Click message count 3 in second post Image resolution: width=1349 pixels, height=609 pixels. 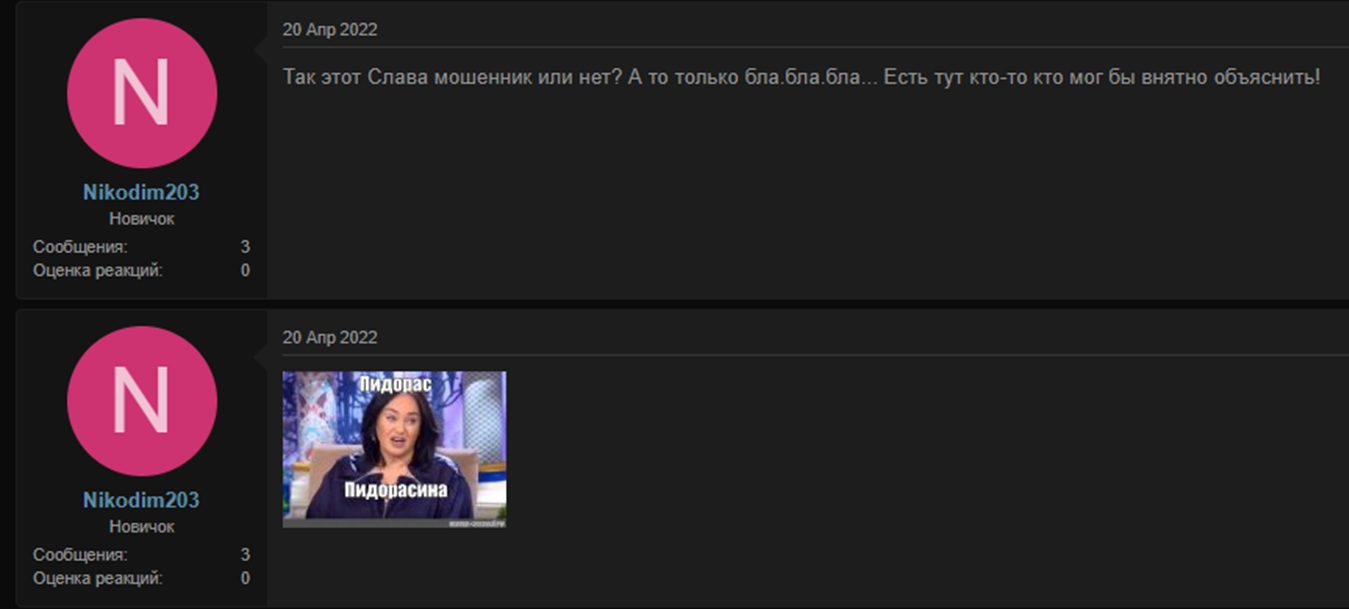coord(245,555)
